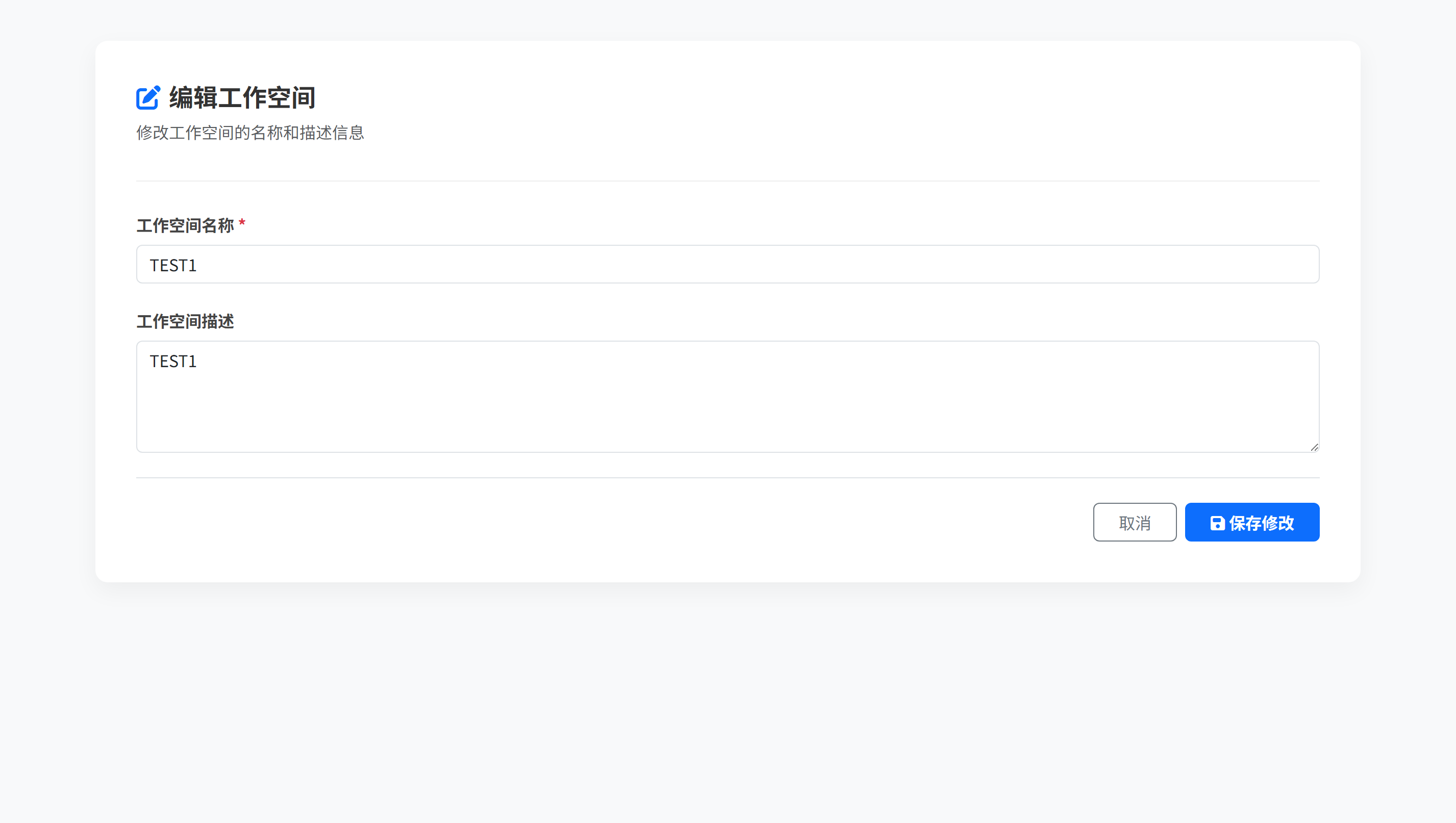Click the 工作空间名称 field label

tap(185, 225)
